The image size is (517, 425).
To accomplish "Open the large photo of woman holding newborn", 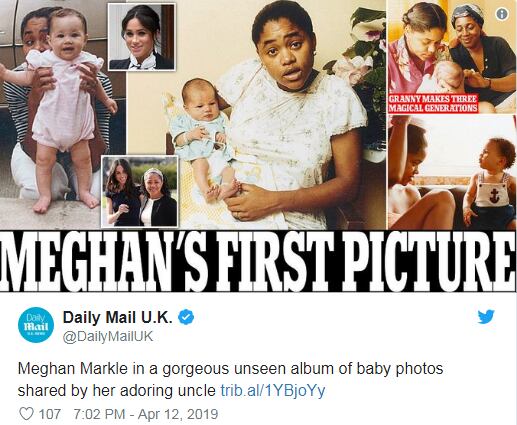I will [257, 115].
